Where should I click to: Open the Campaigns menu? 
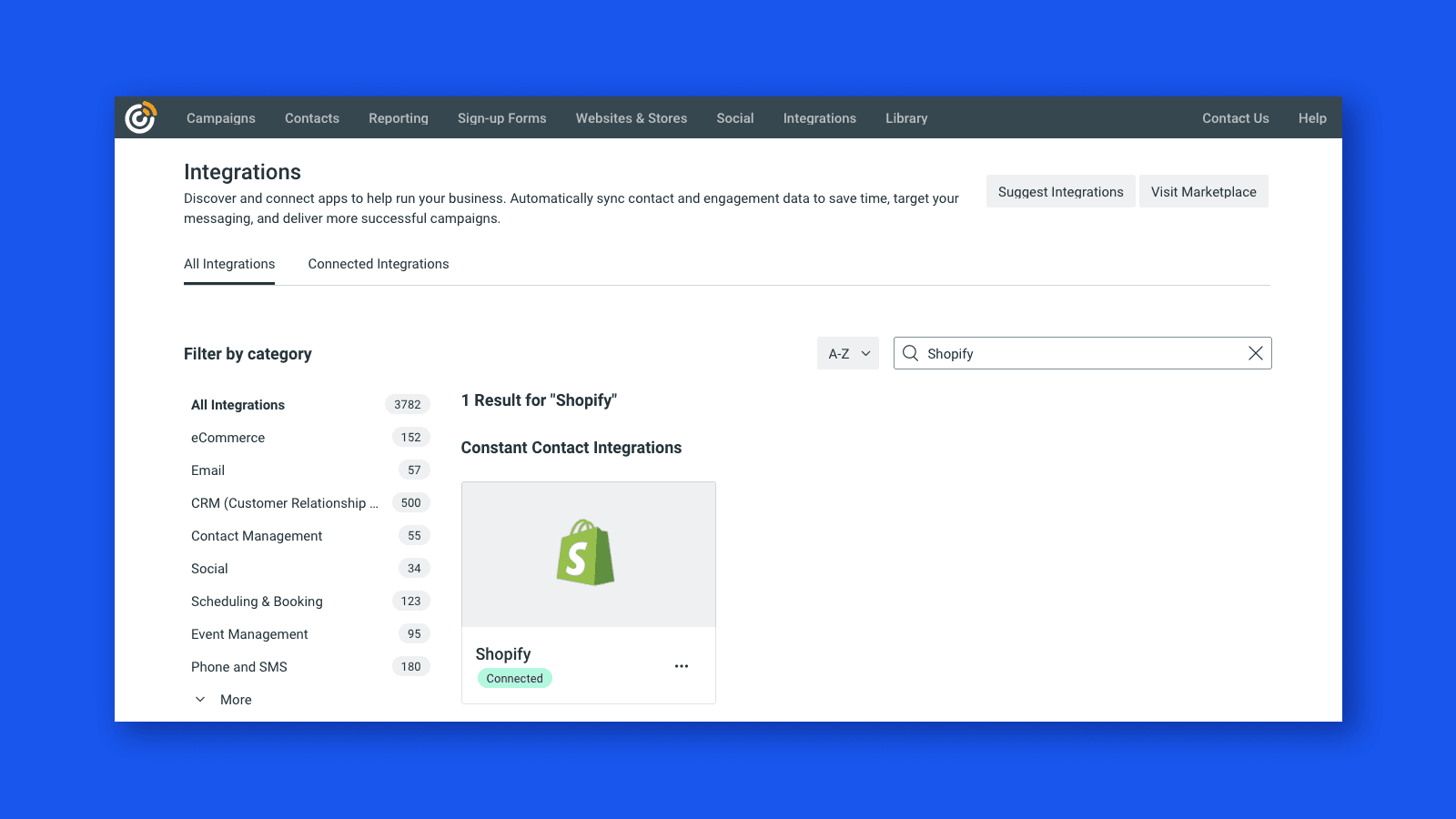pyautogui.click(x=220, y=117)
